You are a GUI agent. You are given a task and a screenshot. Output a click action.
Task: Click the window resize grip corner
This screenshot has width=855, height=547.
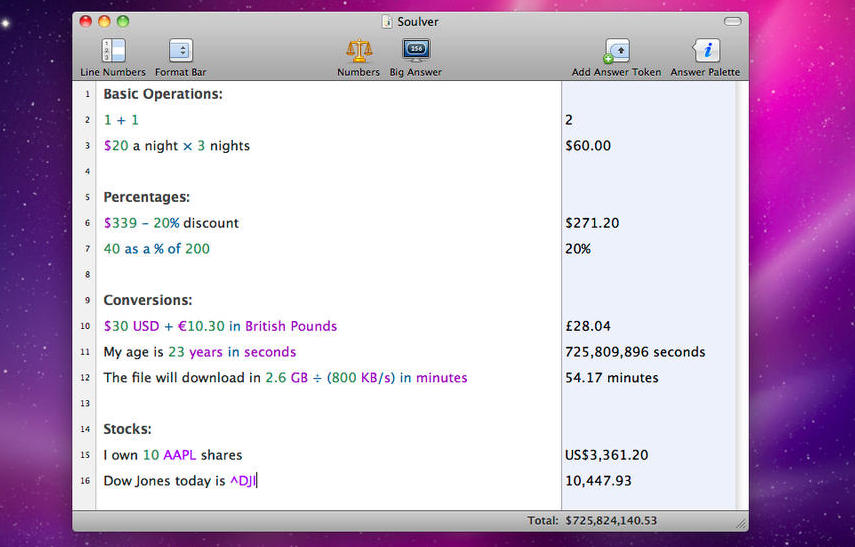tap(741, 523)
